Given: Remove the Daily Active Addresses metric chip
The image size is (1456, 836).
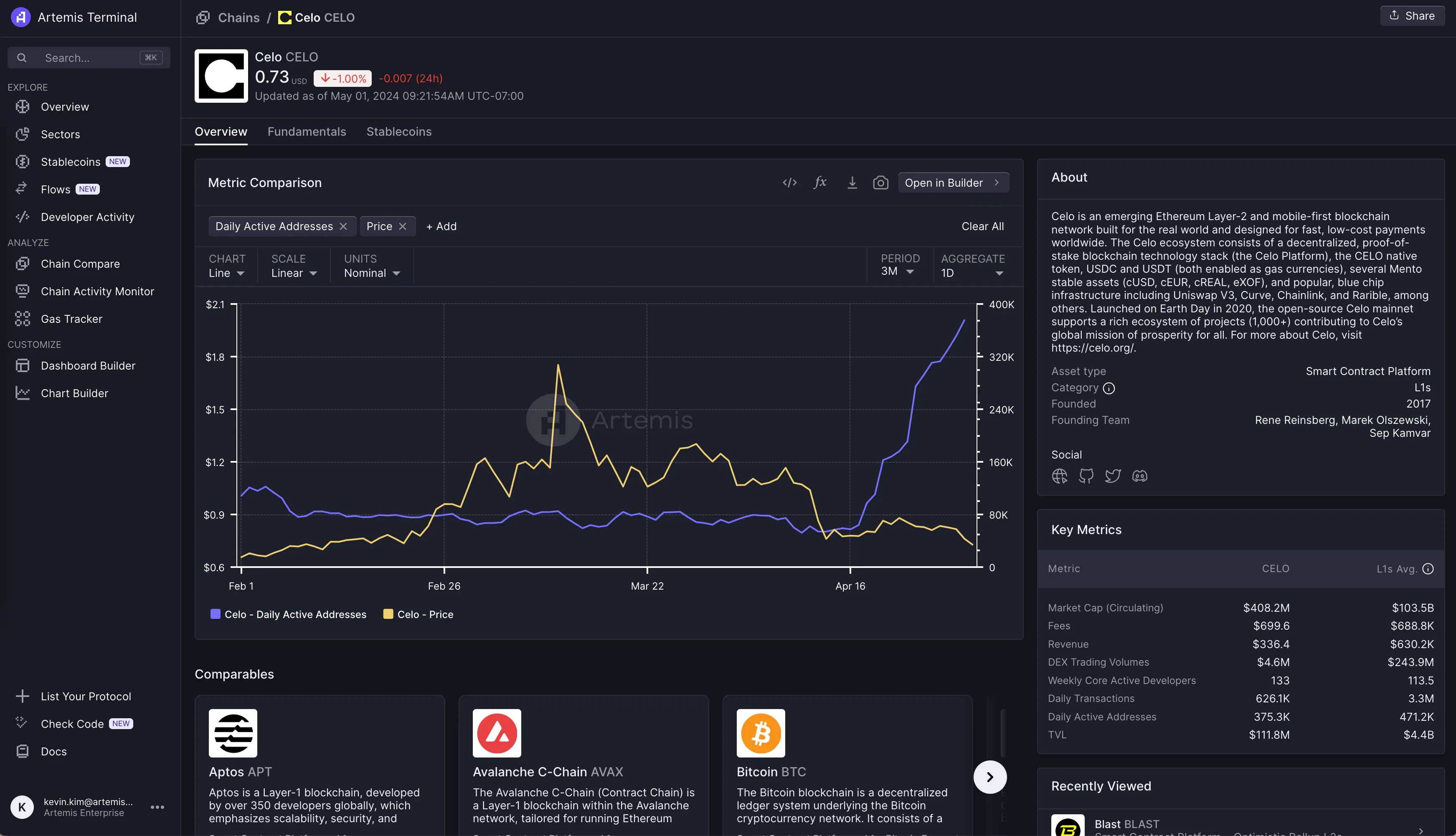Looking at the screenshot, I should [x=343, y=226].
